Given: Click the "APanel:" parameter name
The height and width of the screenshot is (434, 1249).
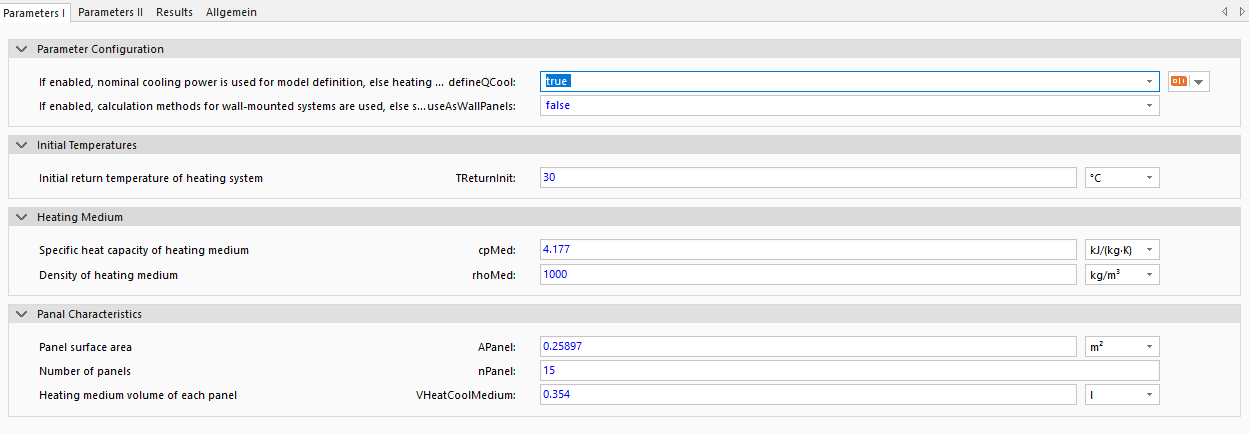Looking at the screenshot, I should pos(497,347).
